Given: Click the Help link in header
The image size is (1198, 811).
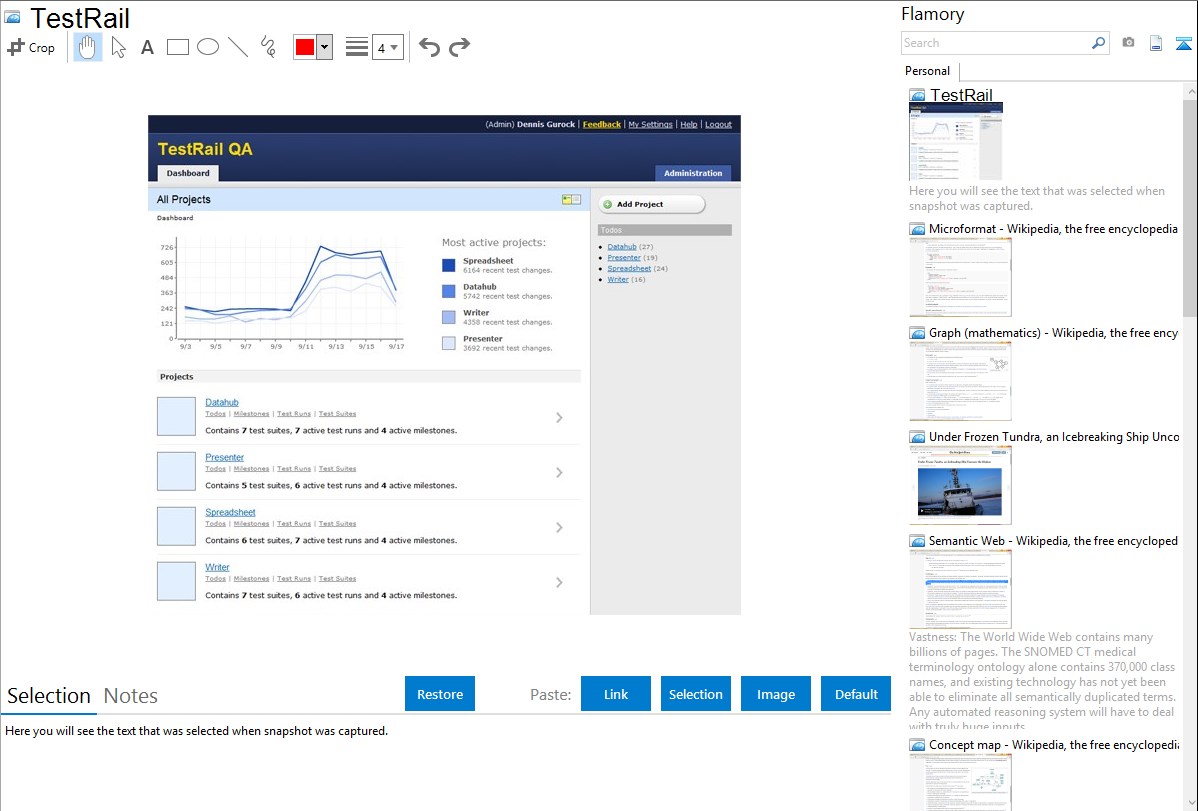Looking at the screenshot, I should tap(688, 125).
